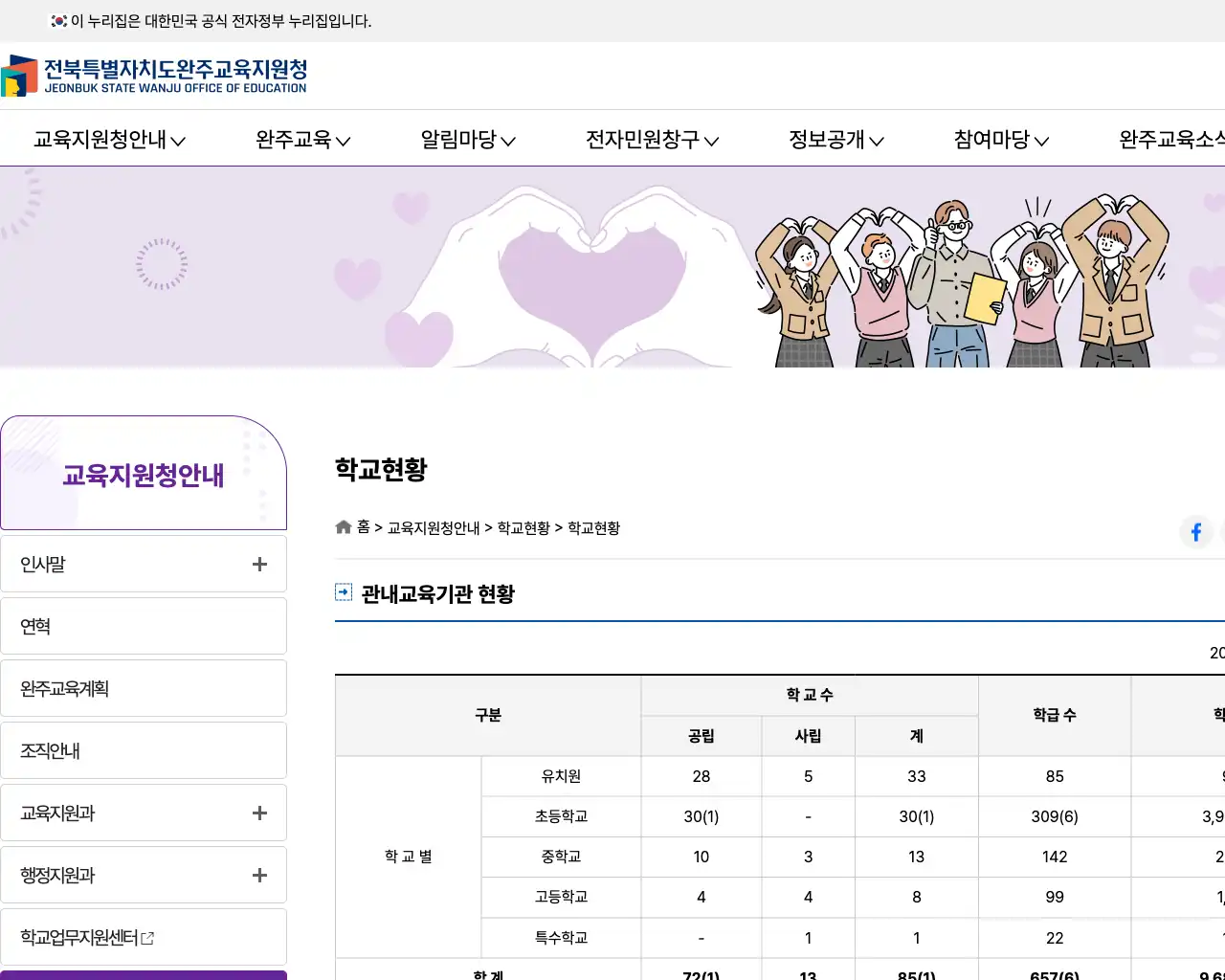The width and height of the screenshot is (1225, 980).
Task: Click the blue arrow icon beside 관내교육기관 현황
Action: tap(343, 591)
